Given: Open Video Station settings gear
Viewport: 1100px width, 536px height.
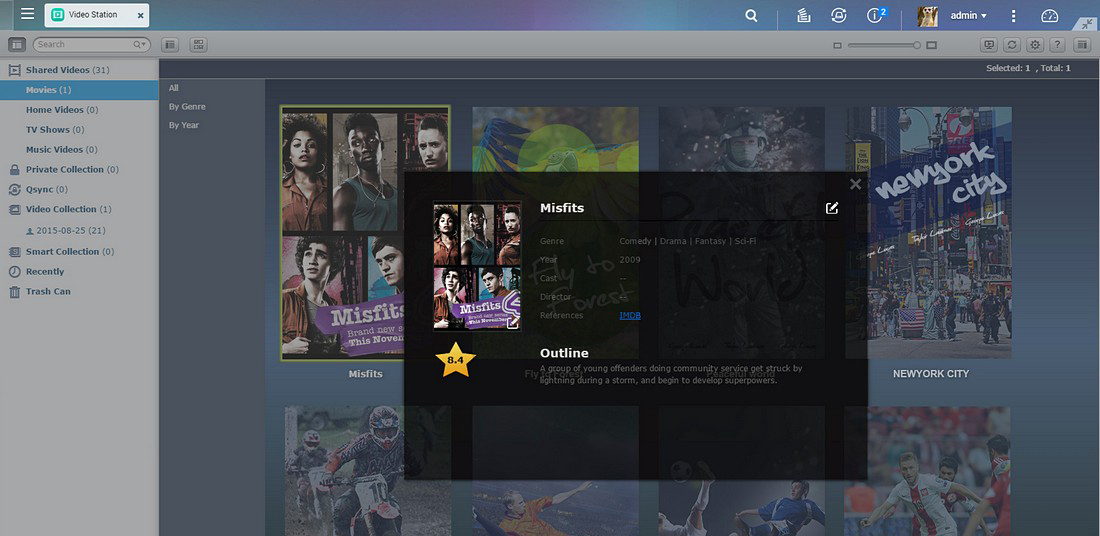Looking at the screenshot, I should (1035, 44).
